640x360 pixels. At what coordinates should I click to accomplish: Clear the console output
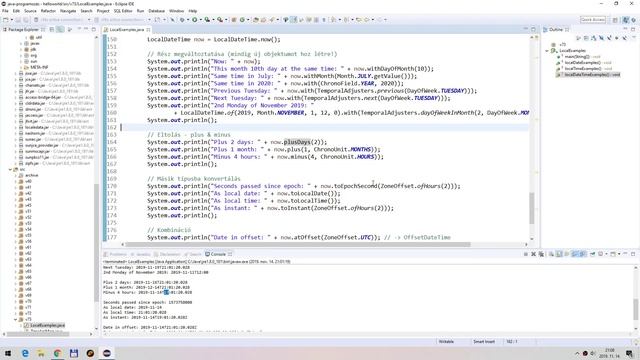pyautogui.click(x=551, y=254)
